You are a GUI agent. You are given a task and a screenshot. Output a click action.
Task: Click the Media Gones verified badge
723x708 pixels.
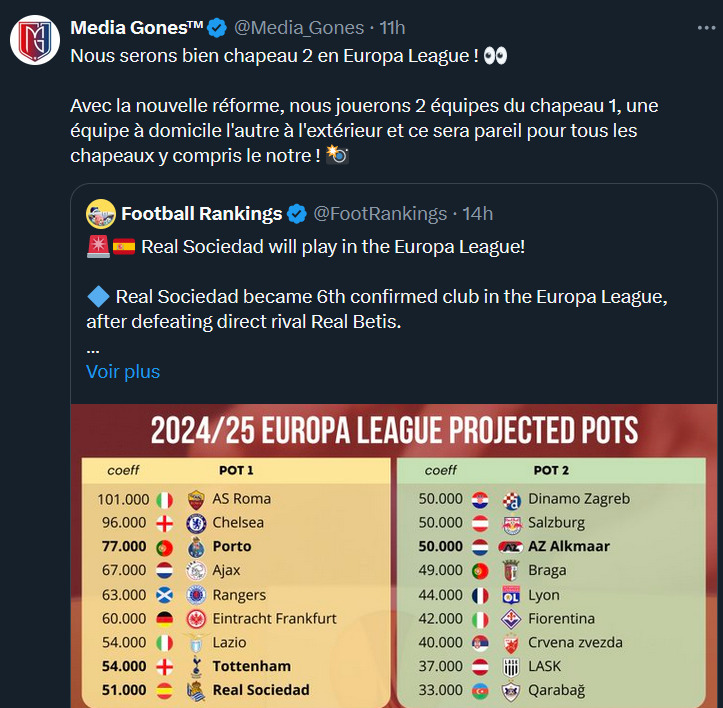(x=216, y=28)
